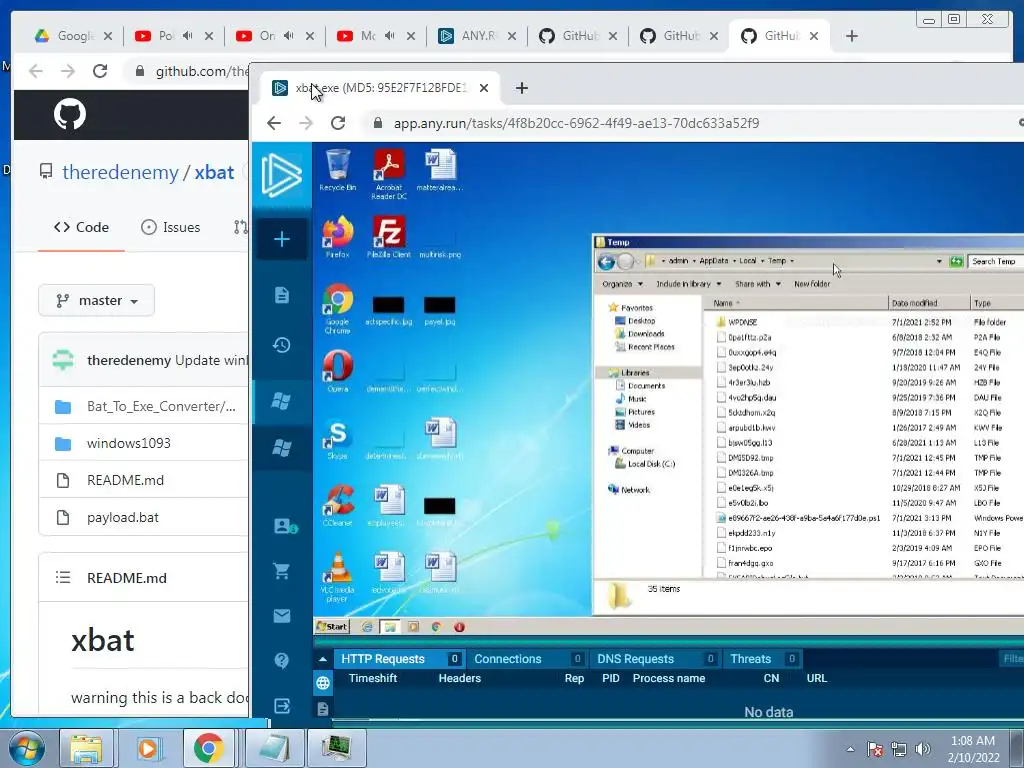Click the volume speaker icon in system tray
Image resolution: width=1024 pixels, height=768 pixels.
coord(923,749)
